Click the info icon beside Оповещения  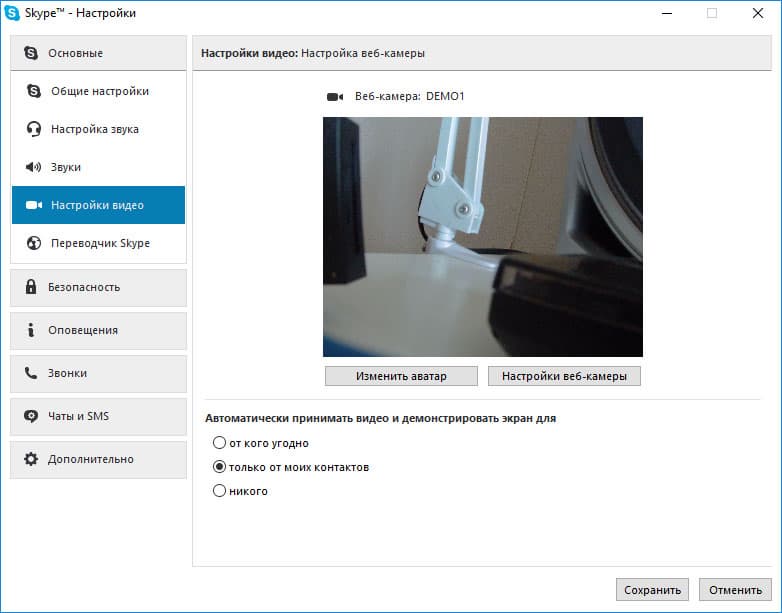[x=31, y=330]
